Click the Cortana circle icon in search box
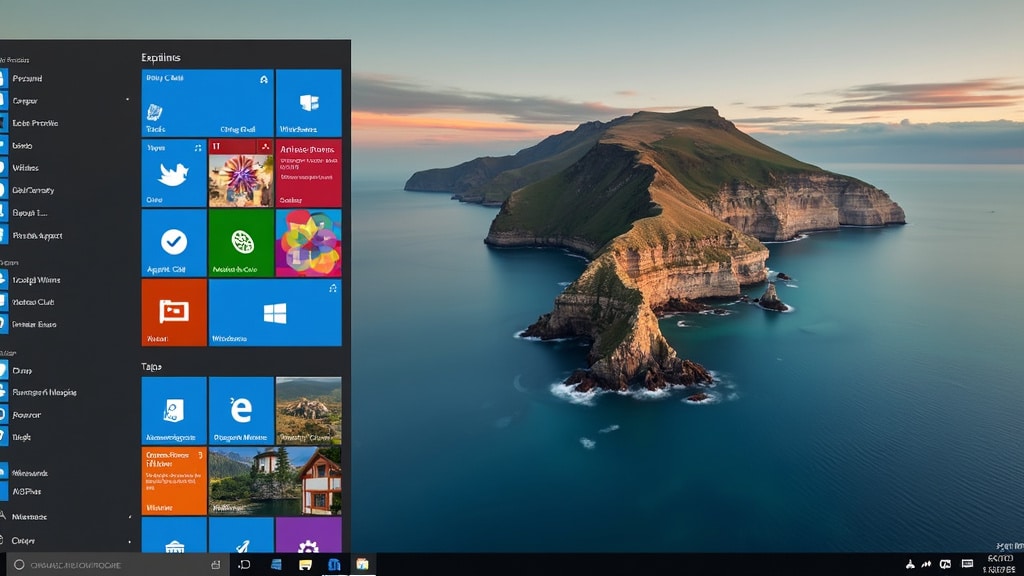 pyautogui.click(x=19, y=565)
